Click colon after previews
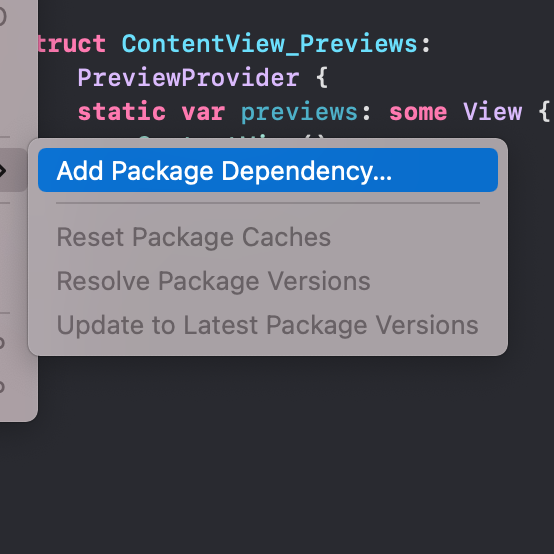The height and width of the screenshot is (554, 554). tap(366, 113)
